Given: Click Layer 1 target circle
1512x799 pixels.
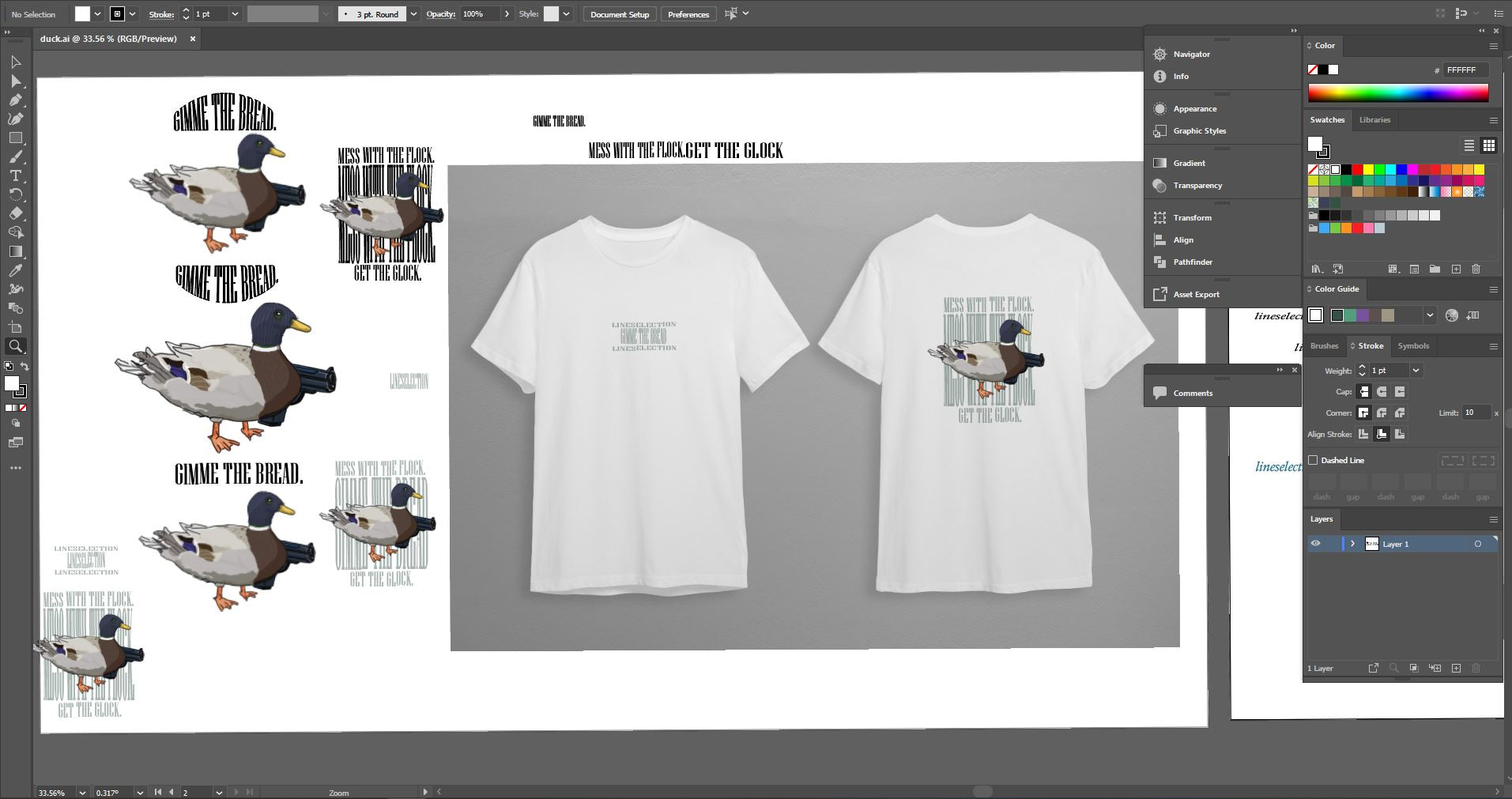Looking at the screenshot, I should (x=1477, y=544).
